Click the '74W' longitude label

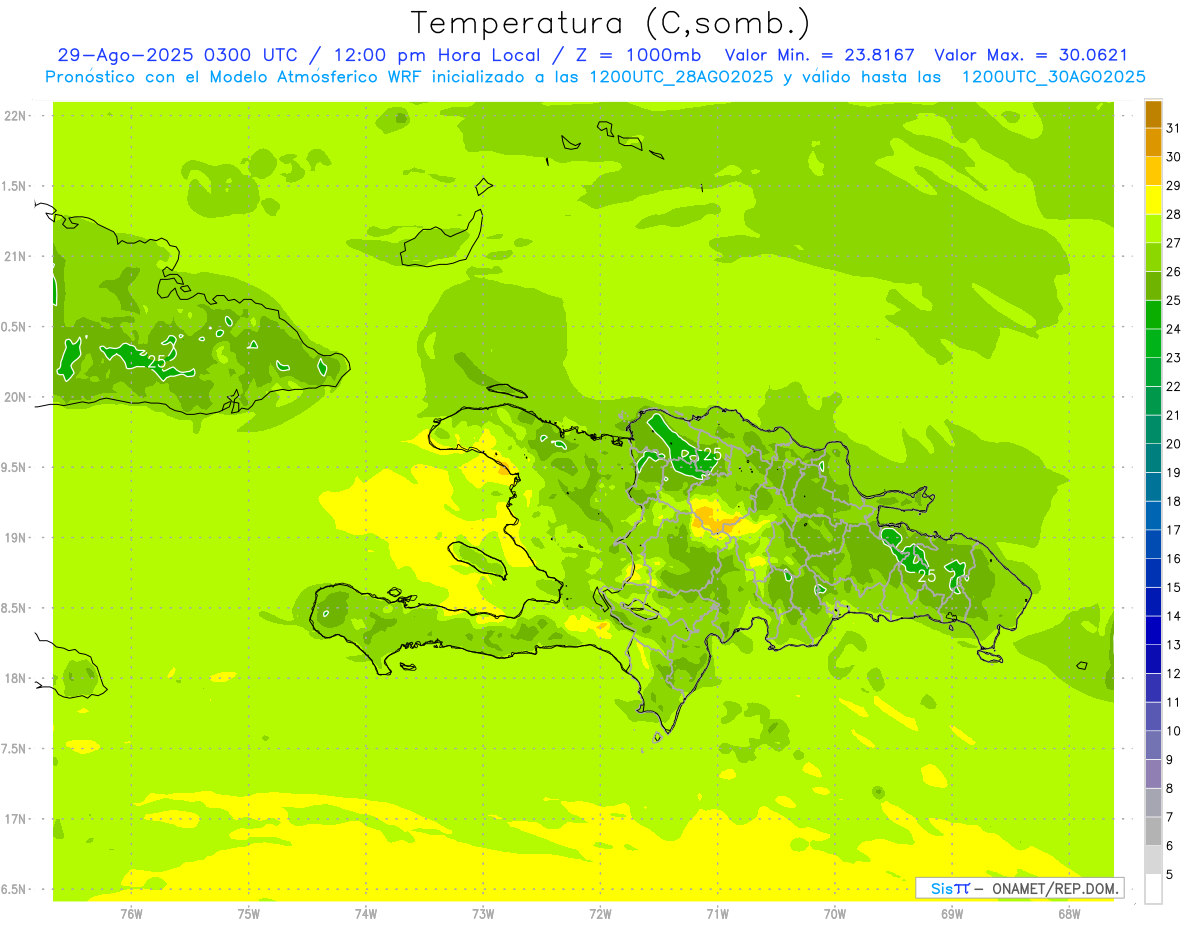tap(366, 914)
